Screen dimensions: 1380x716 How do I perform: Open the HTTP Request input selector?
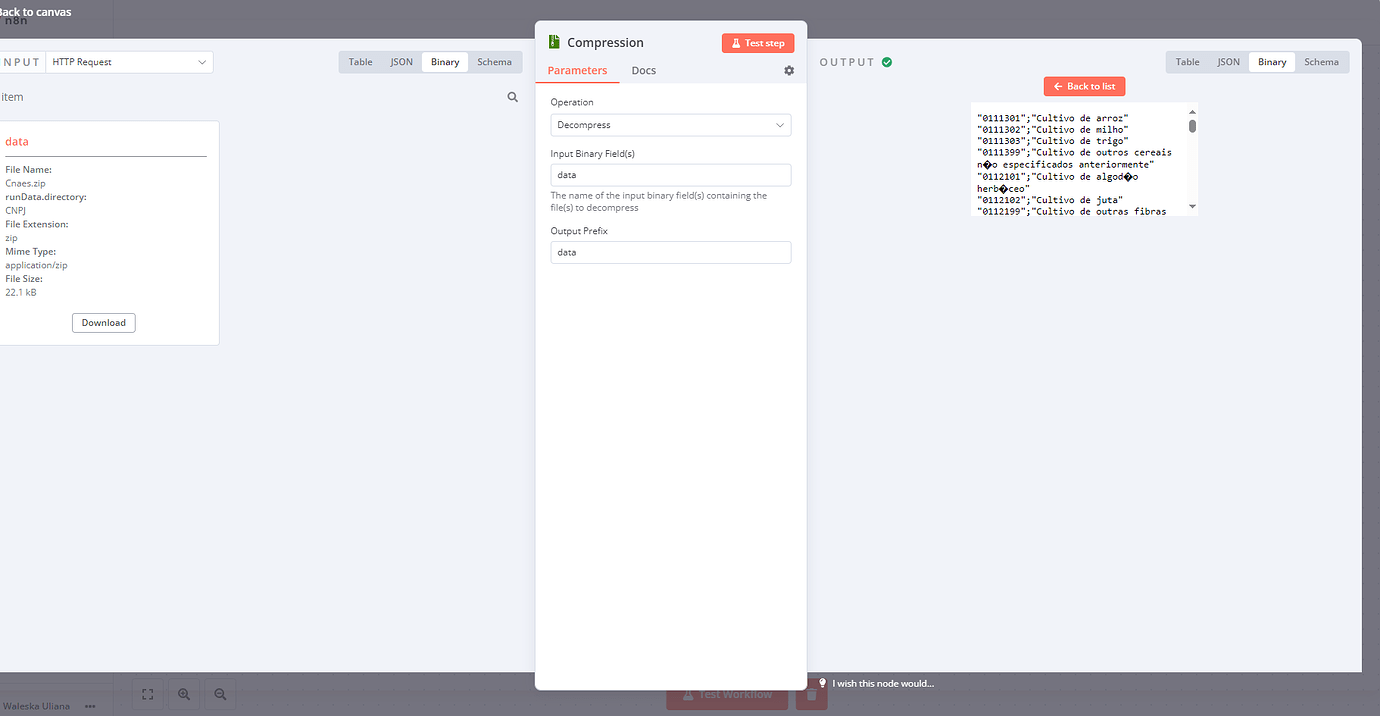(x=130, y=62)
